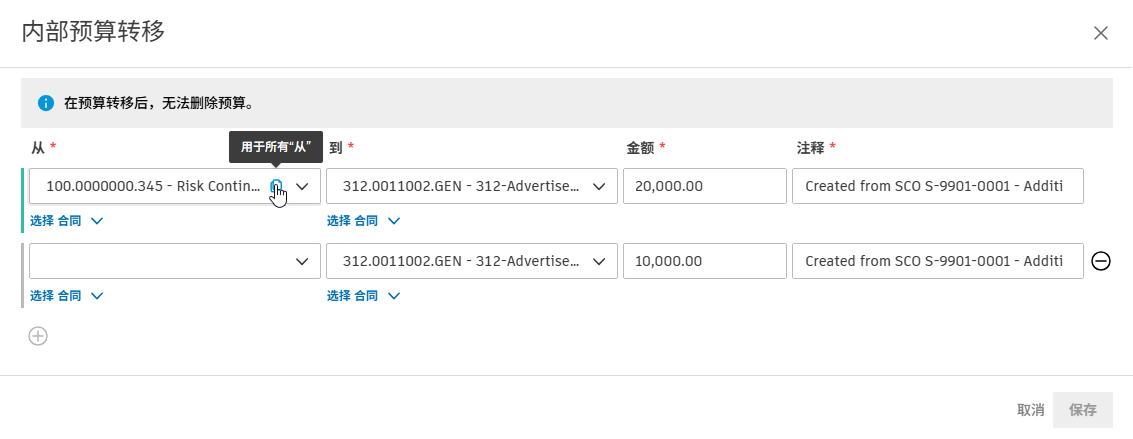This screenshot has width=1133, height=439.
Task: Click the apply-to-all "从" copy icon
Action: [x=277, y=185]
